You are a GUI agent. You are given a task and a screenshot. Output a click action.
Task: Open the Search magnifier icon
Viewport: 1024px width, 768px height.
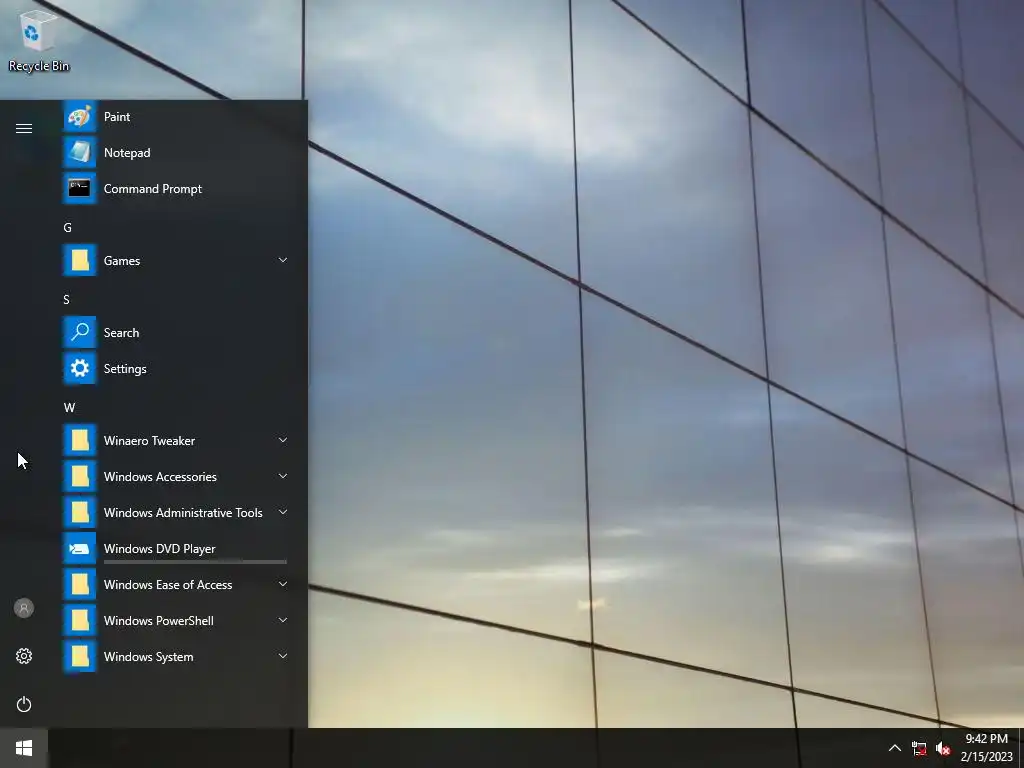[x=80, y=332]
